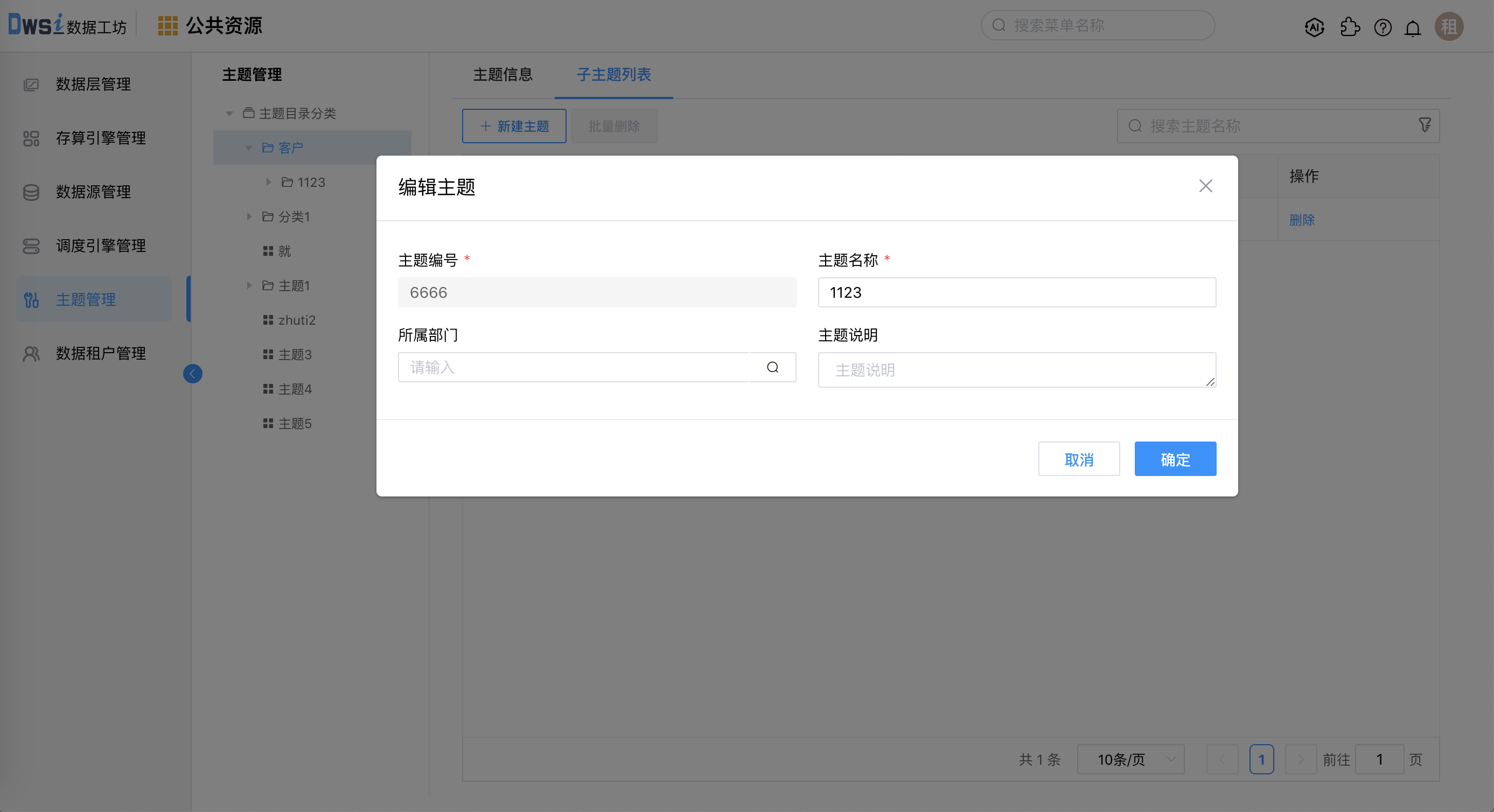The width and height of the screenshot is (1494, 812).
Task: Collapse the left sidebar with the arrow toggle
Action: pyautogui.click(x=193, y=374)
